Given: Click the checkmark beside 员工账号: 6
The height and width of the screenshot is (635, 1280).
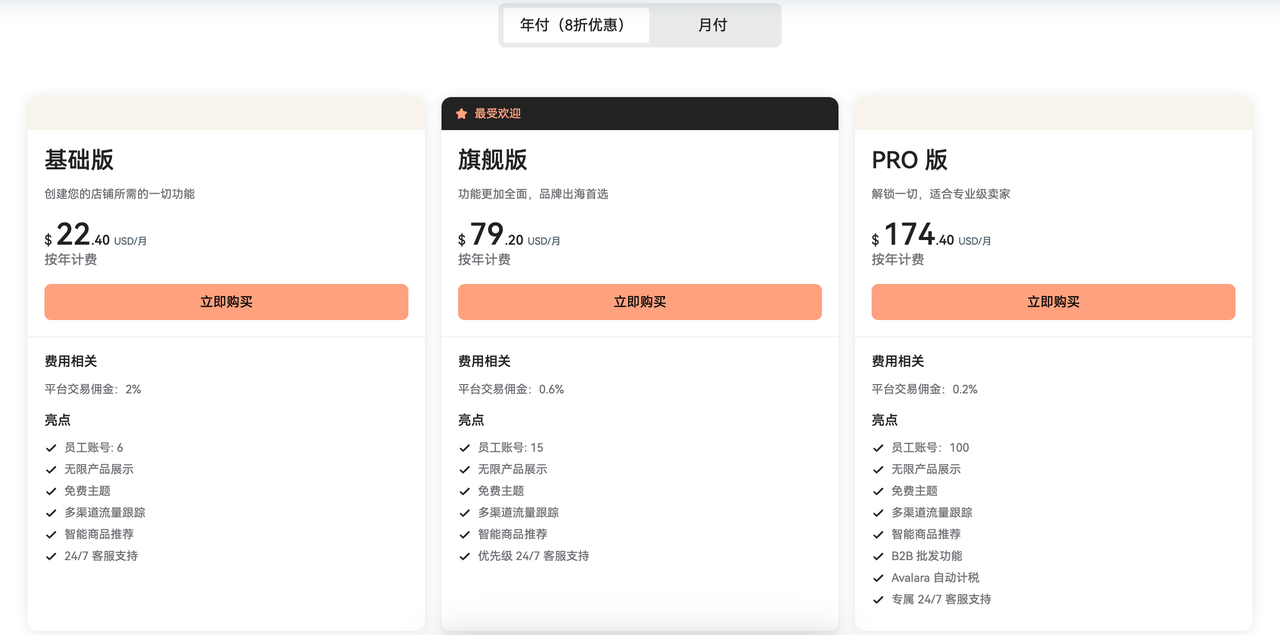Looking at the screenshot, I should (x=51, y=447).
